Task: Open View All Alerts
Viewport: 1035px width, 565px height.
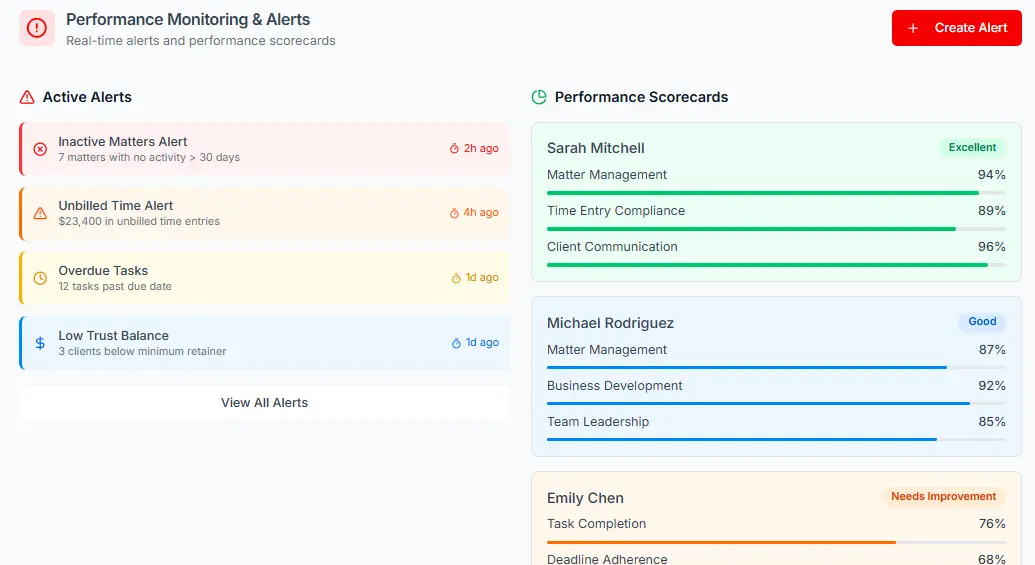Action: 264,403
